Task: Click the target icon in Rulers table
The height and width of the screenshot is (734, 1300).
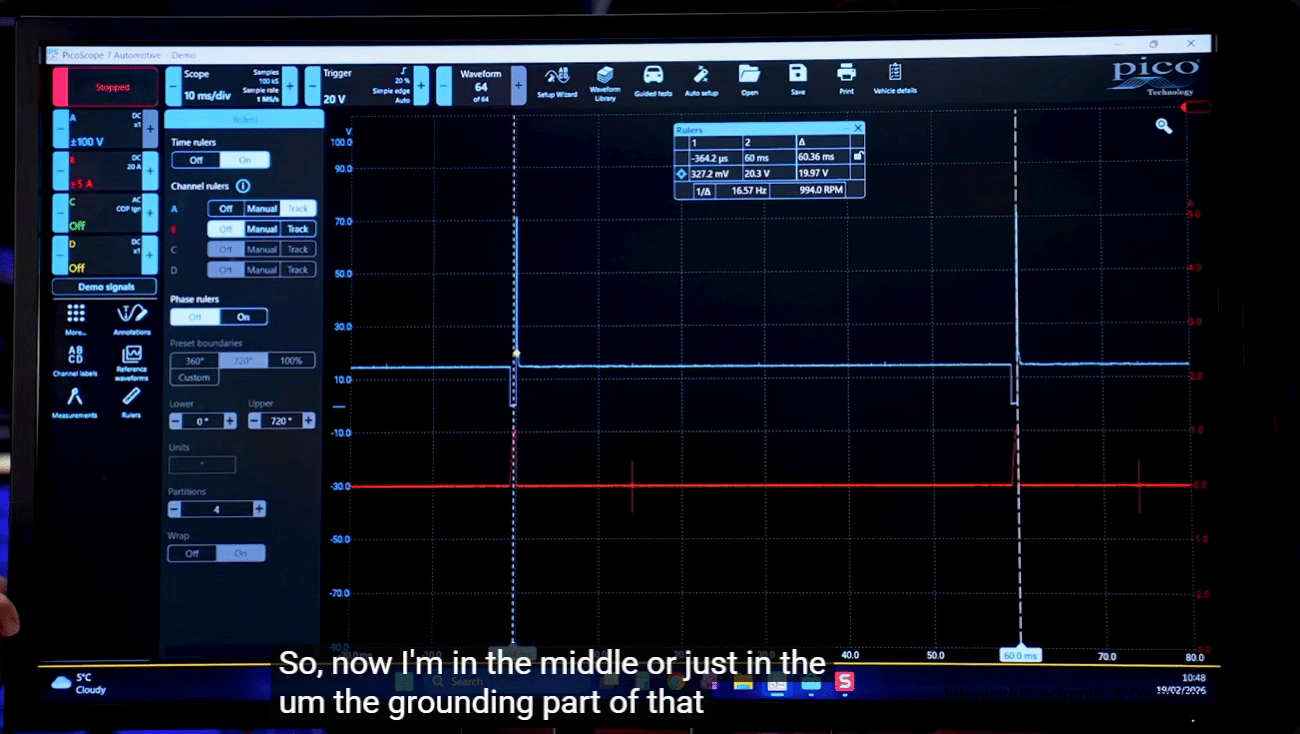Action: tap(682, 173)
